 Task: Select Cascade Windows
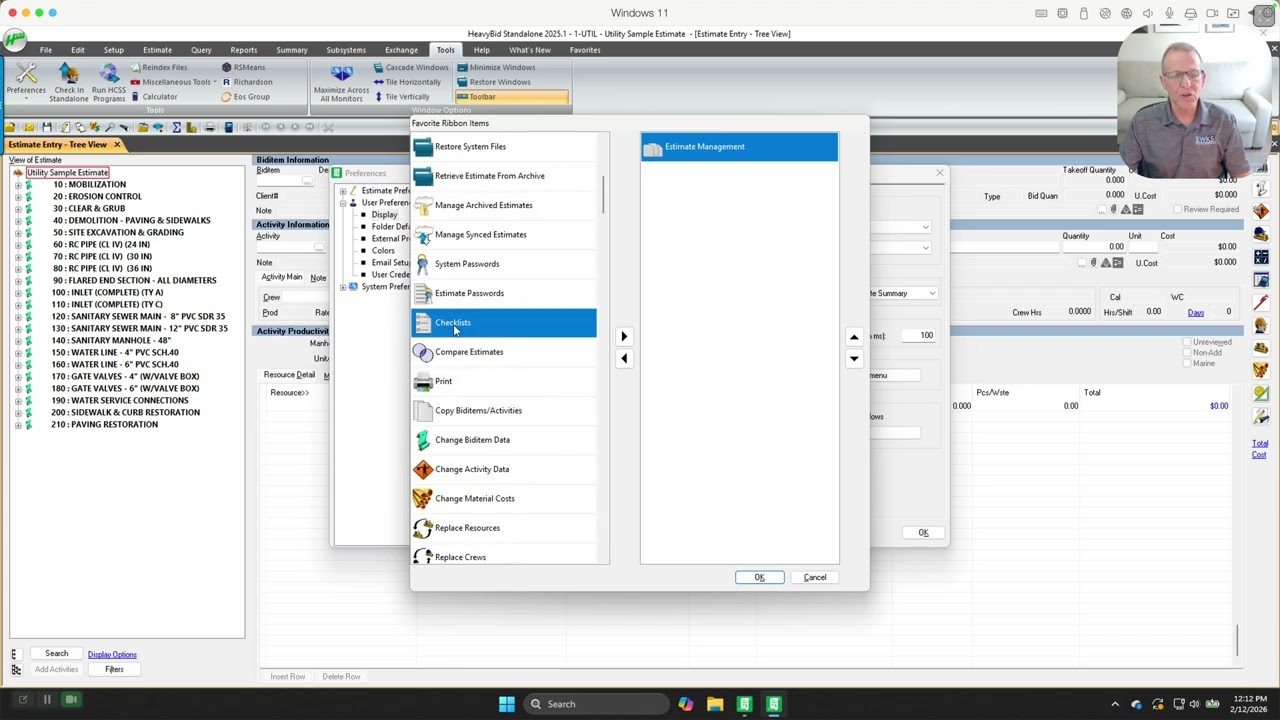coord(411,67)
